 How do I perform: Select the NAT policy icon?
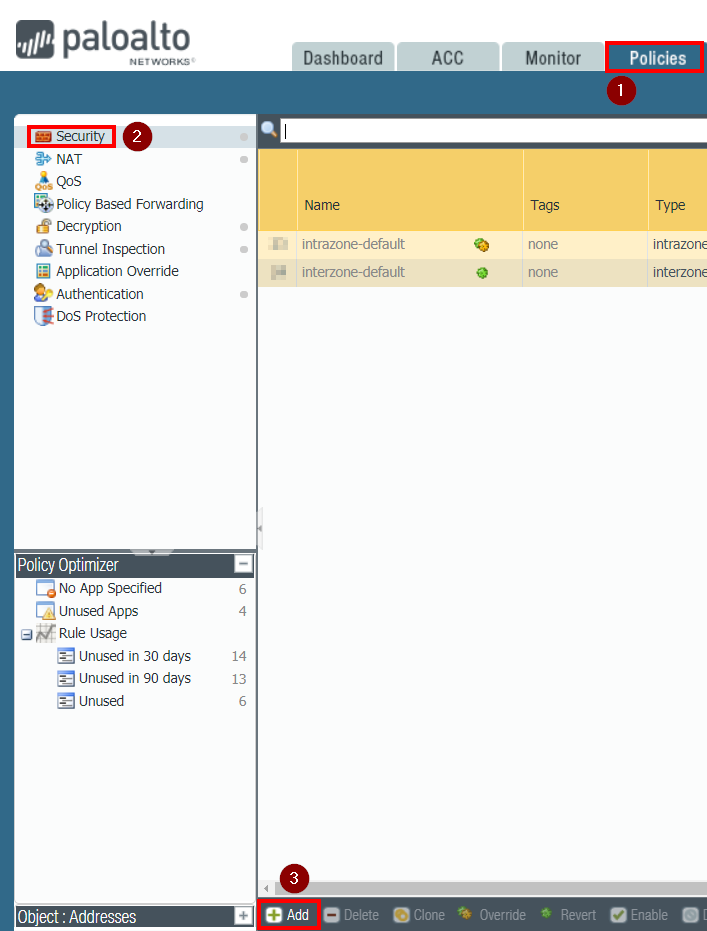(43, 159)
